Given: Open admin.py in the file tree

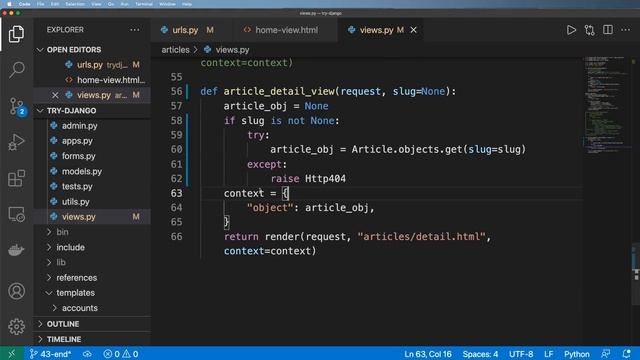Looking at the screenshot, I should coord(79,126).
